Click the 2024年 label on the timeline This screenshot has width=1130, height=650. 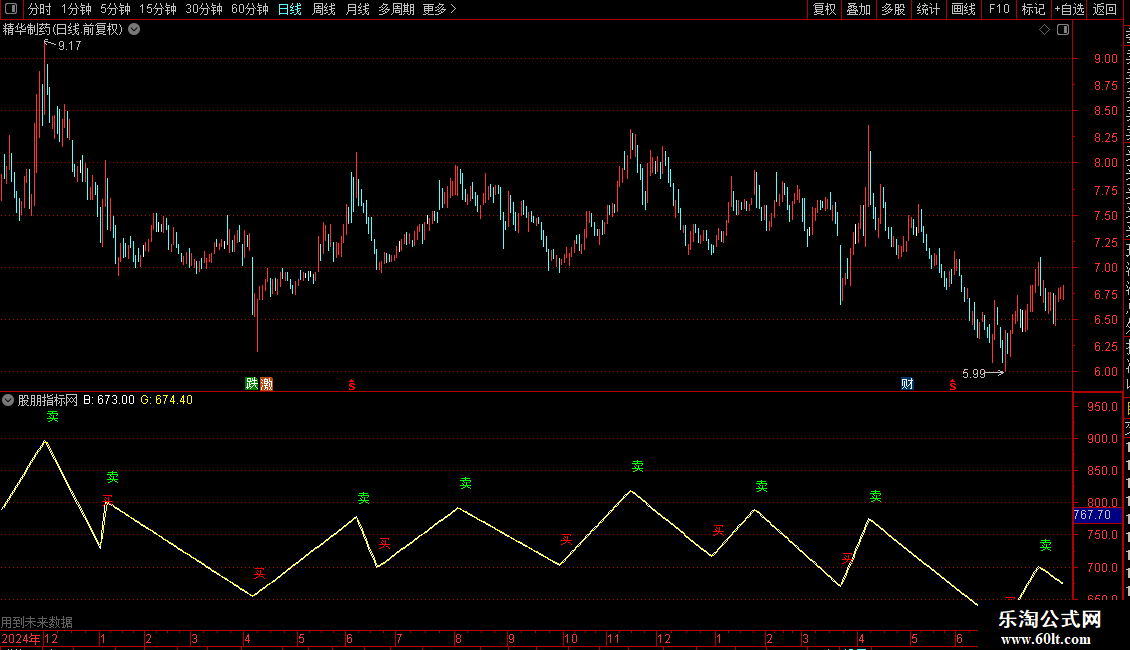21,638
